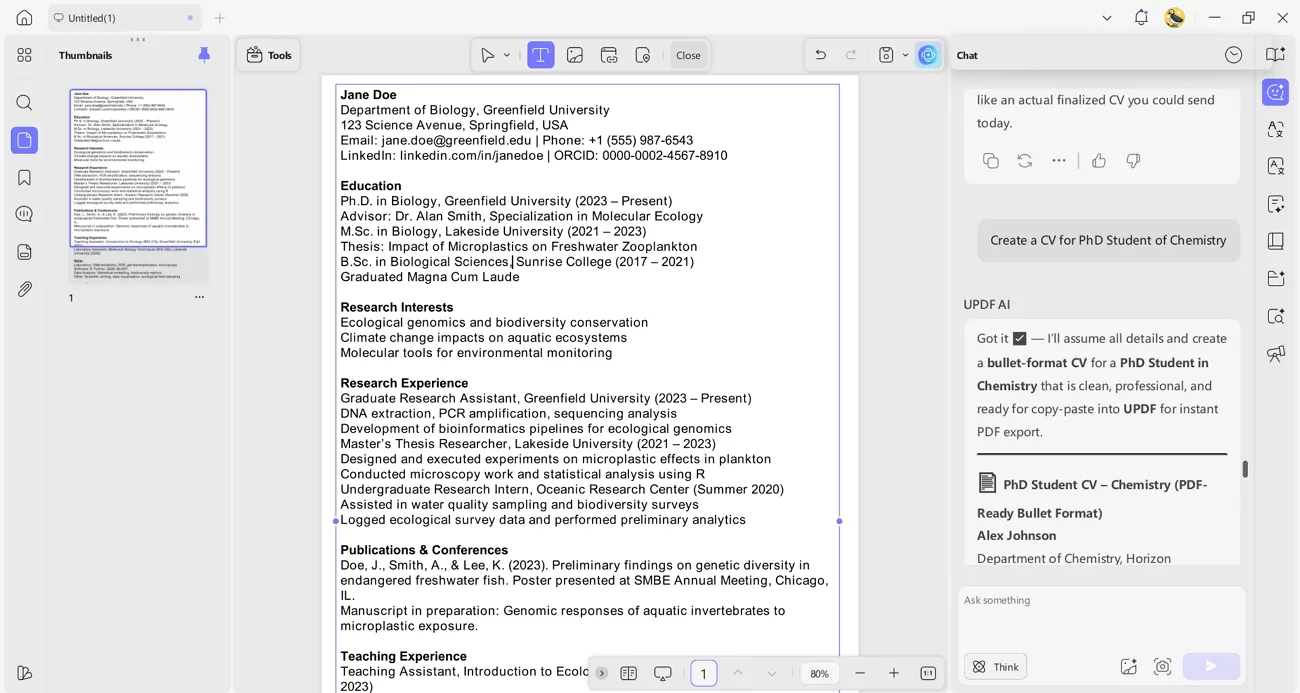Toggle the Think mode in chat
The height and width of the screenshot is (693, 1300).
[x=996, y=667]
